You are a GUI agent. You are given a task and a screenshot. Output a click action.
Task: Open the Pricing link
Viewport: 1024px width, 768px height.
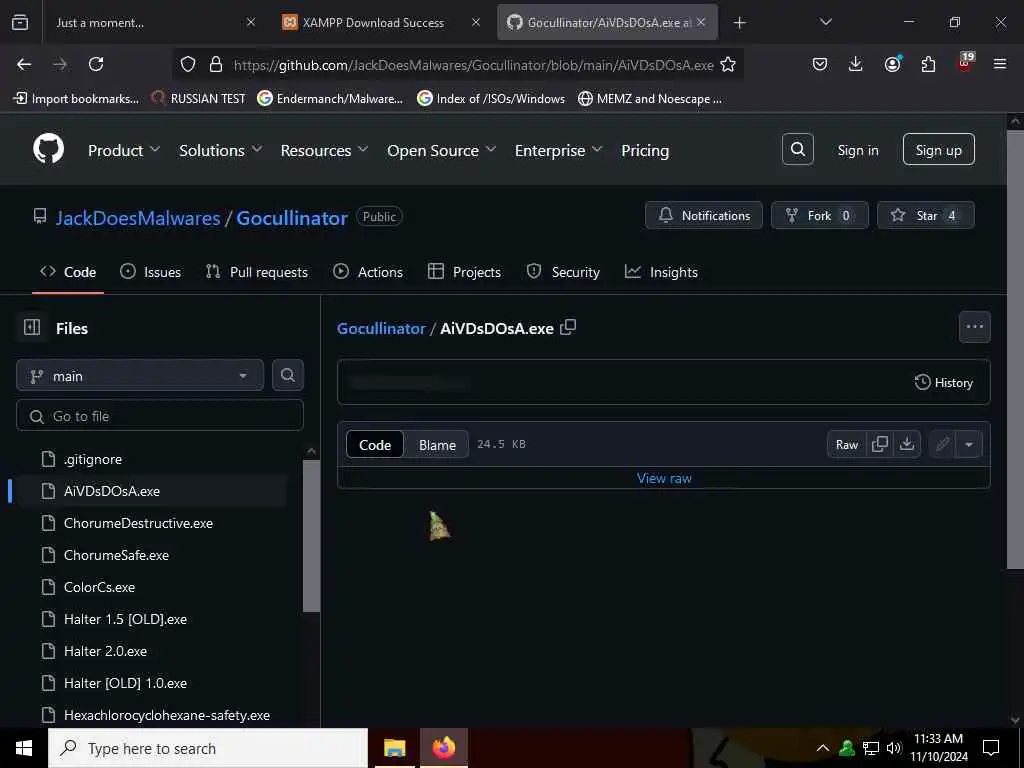point(645,150)
